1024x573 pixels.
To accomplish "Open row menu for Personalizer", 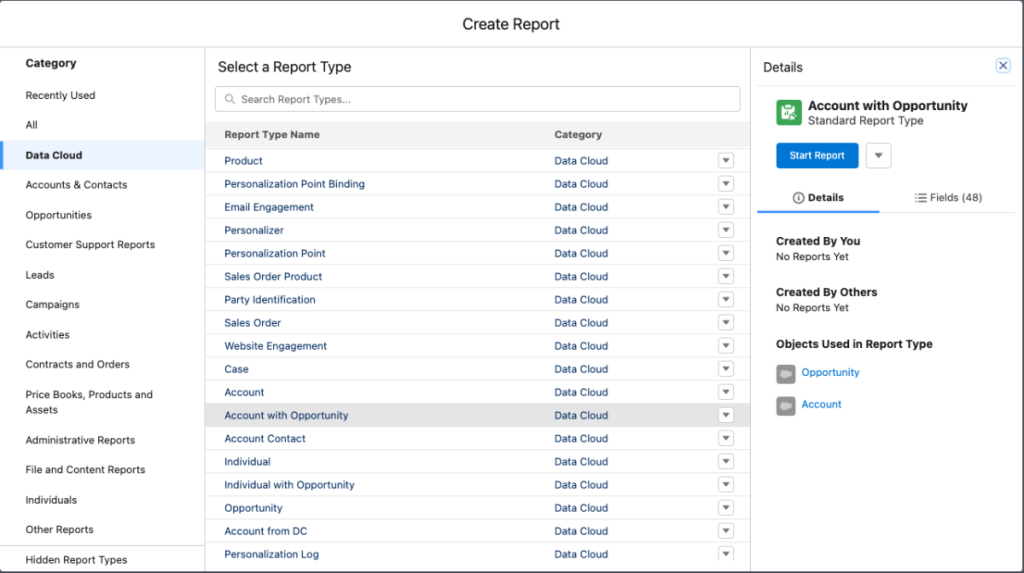I will [726, 230].
